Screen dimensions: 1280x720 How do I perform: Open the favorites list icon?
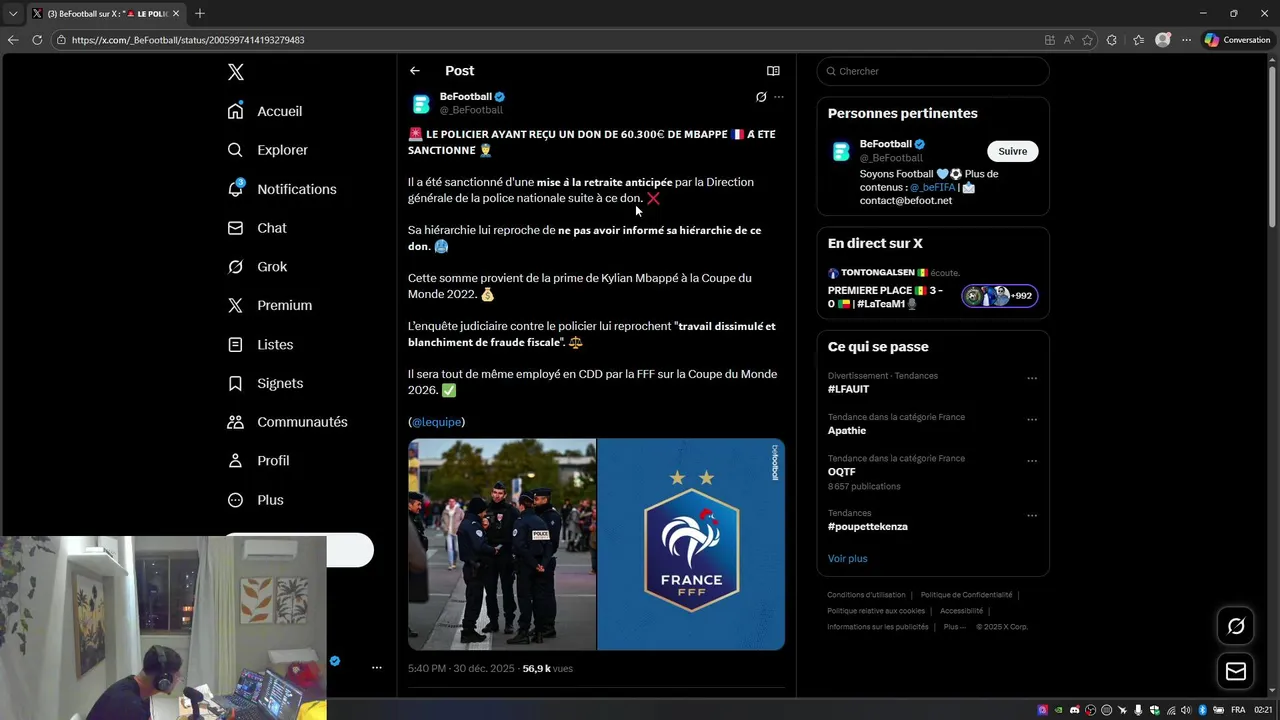[1138, 40]
